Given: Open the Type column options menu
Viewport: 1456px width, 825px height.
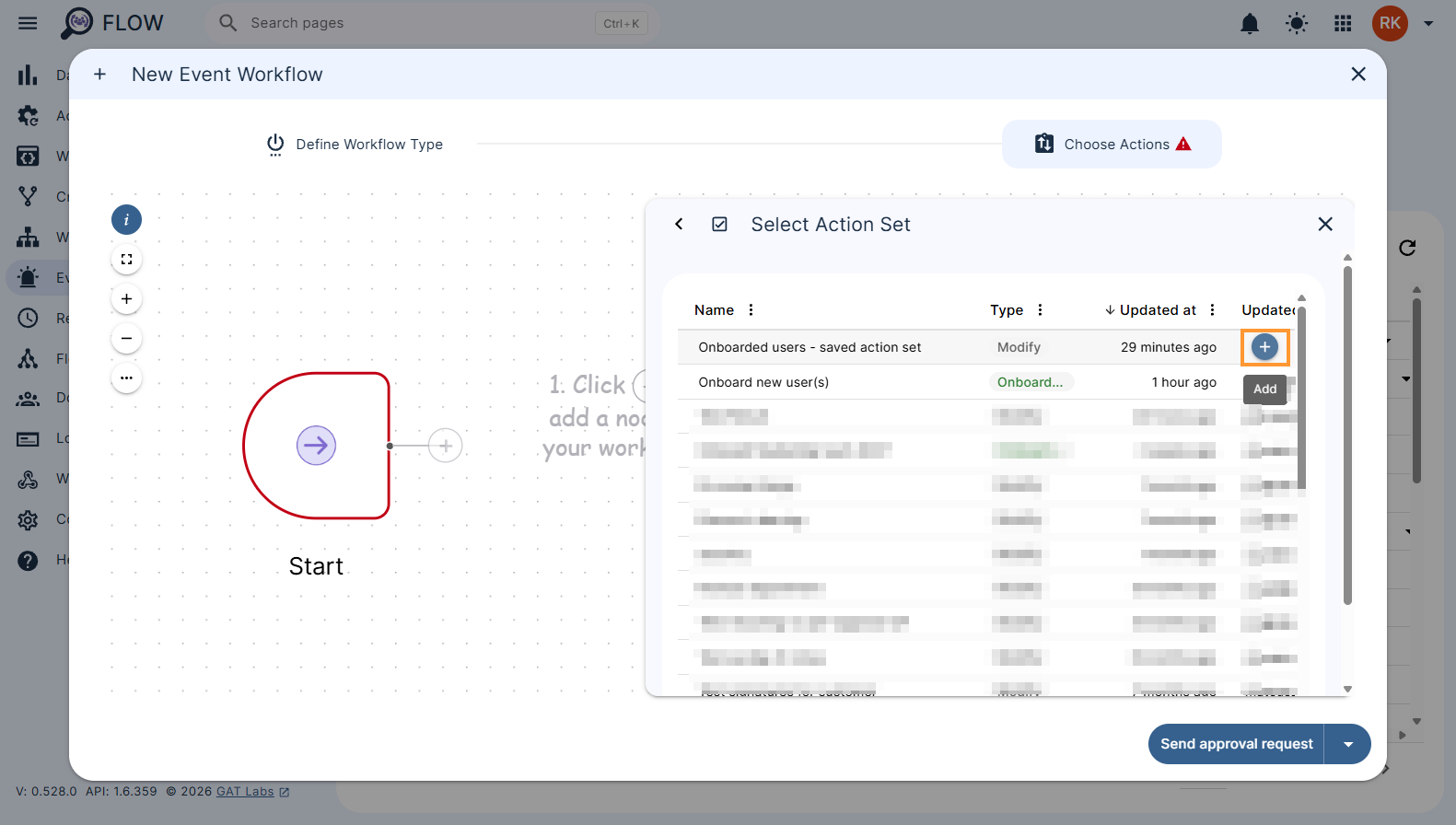Looking at the screenshot, I should click(x=1040, y=310).
